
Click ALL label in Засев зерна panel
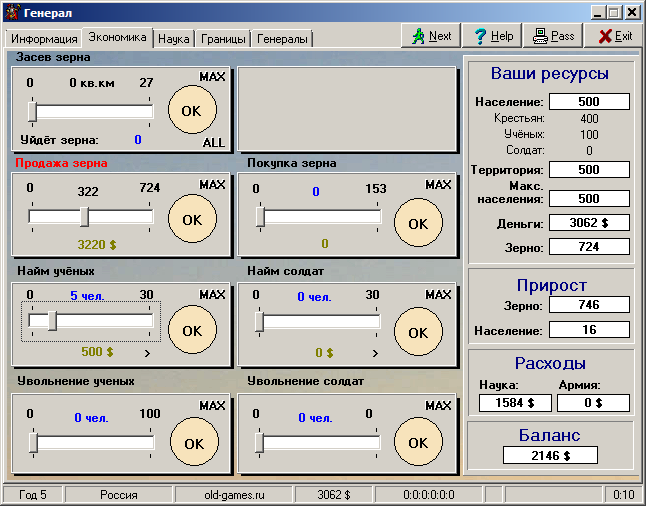click(x=214, y=142)
